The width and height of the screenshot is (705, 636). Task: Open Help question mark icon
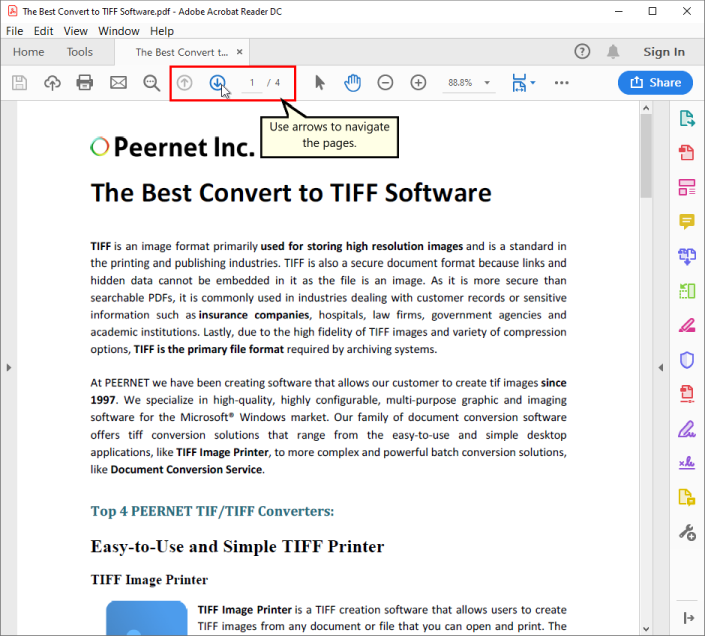coord(582,52)
